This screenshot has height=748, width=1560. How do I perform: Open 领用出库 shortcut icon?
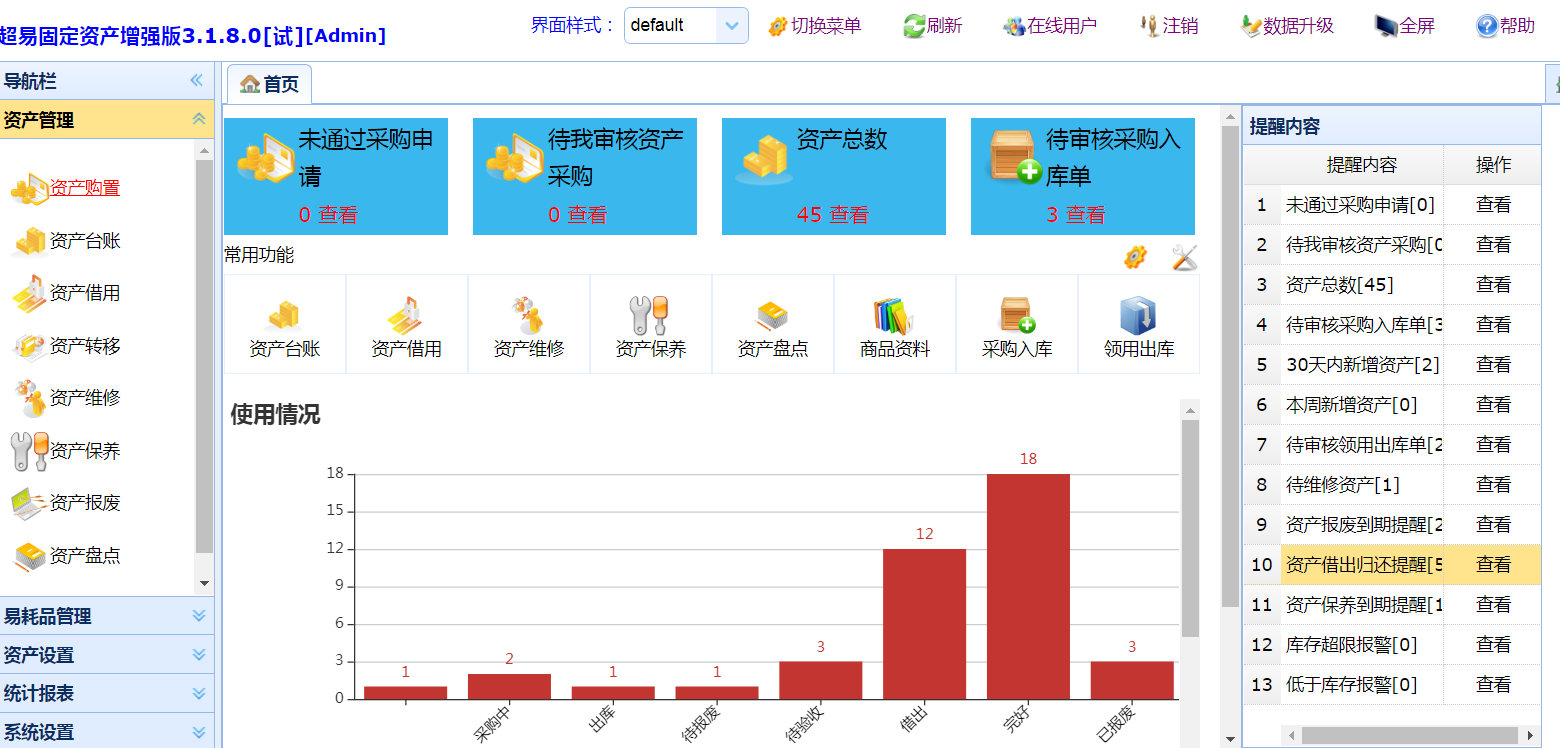1138,316
